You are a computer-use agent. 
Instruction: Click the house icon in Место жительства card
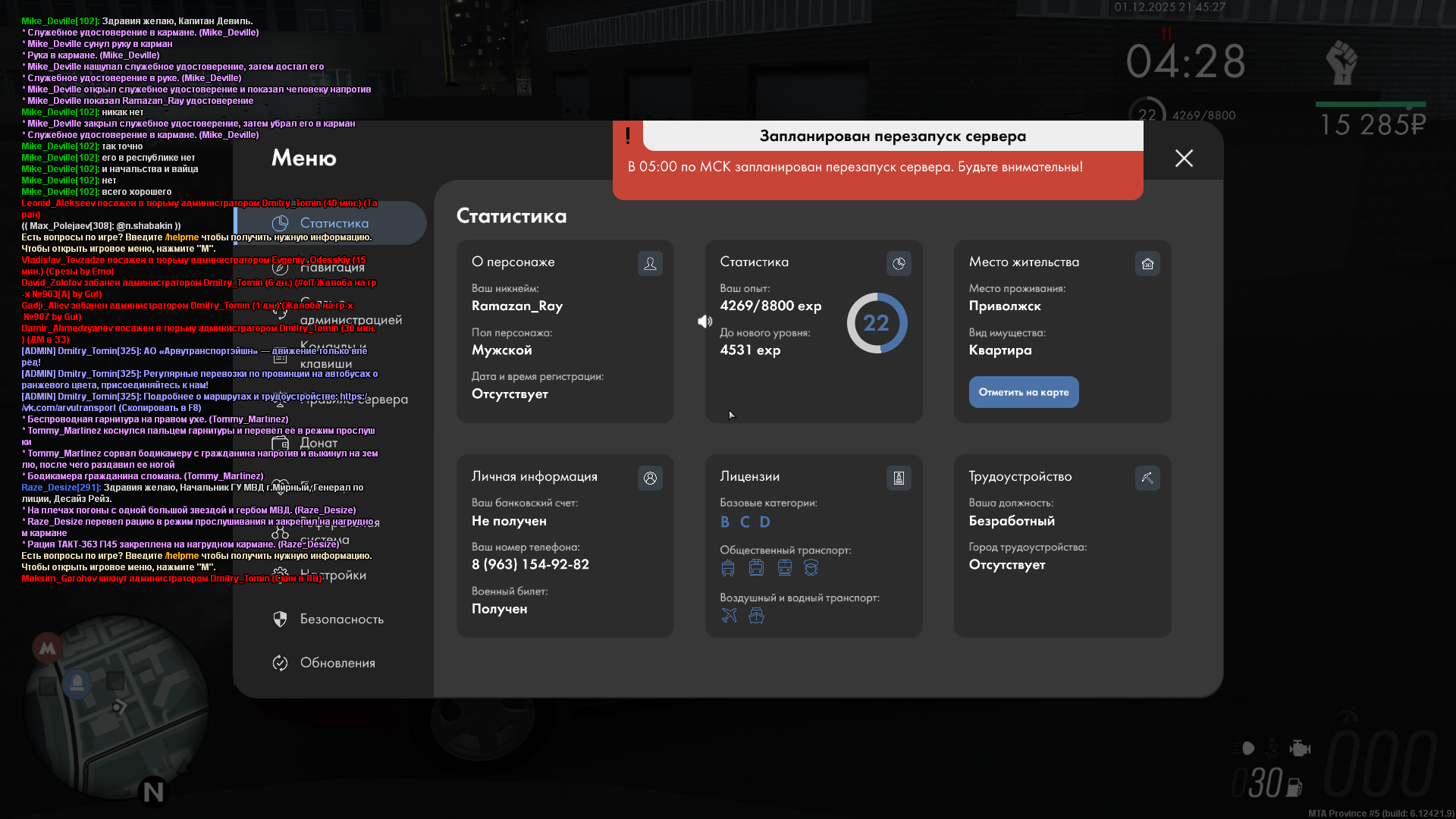click(1147, 264)
